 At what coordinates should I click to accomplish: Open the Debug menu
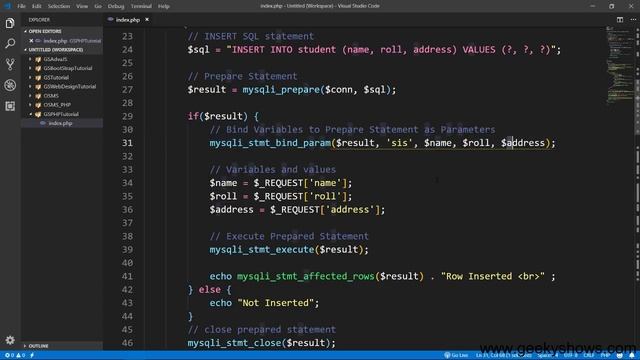pos(116,6)
